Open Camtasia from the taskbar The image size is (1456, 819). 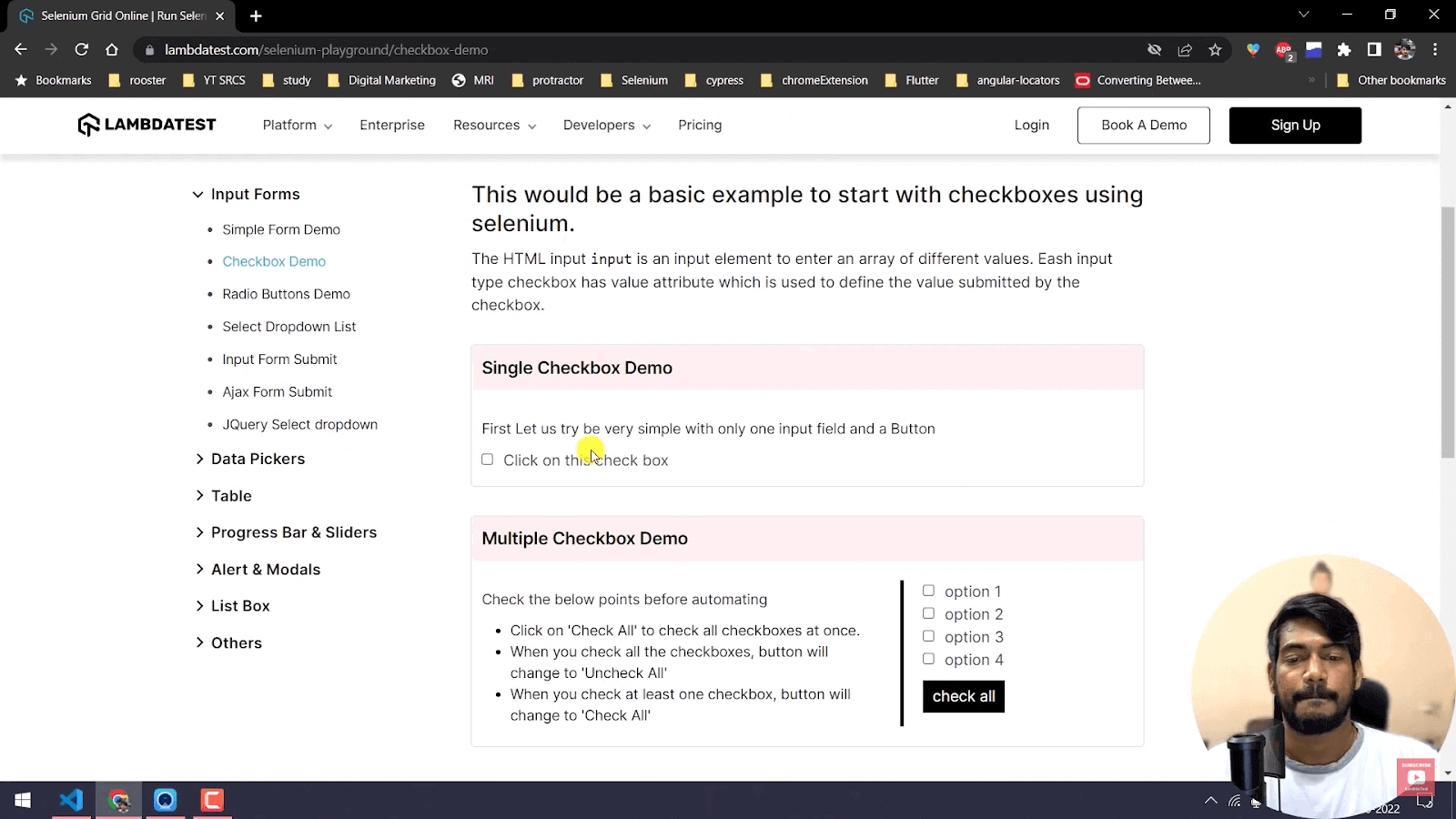[211, 800]
